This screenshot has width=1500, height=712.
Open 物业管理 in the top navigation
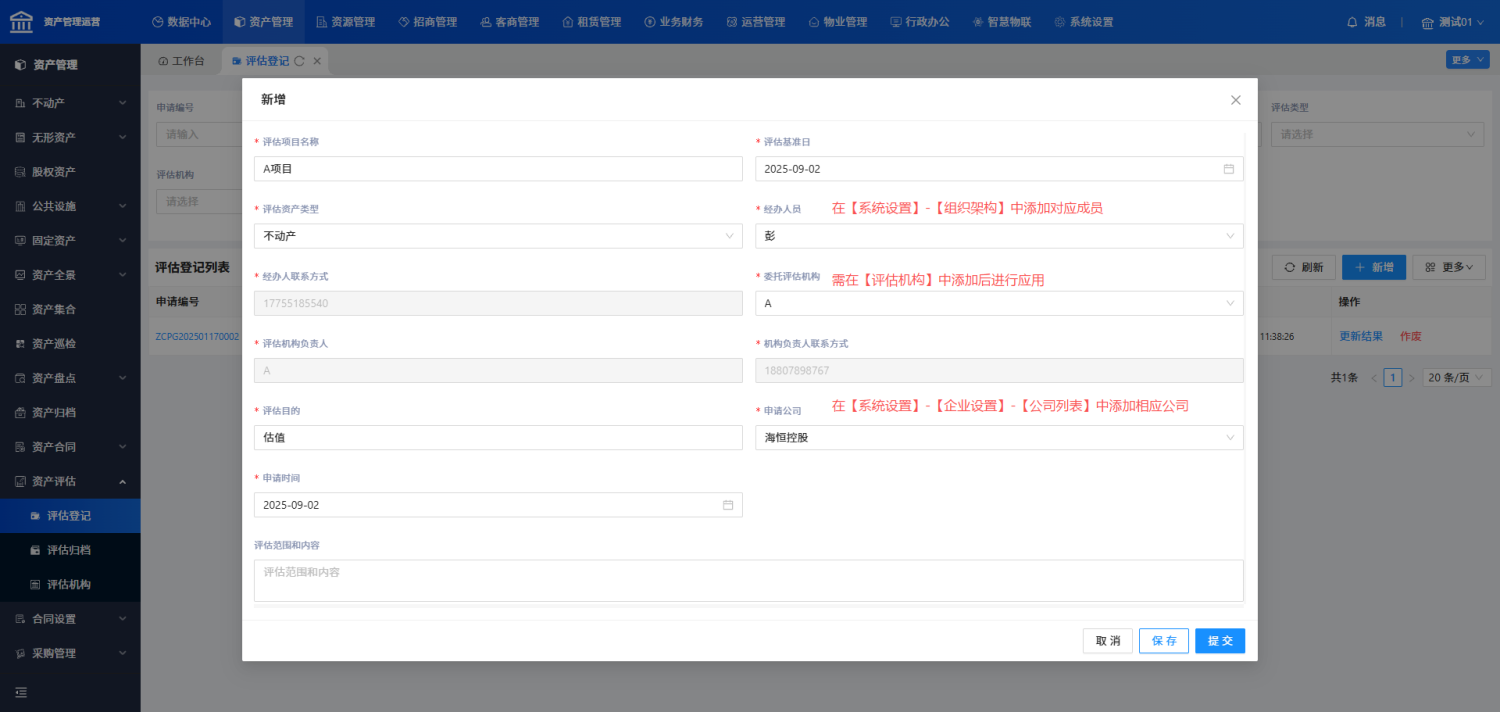pyautogui.click(x=837, y=21)
